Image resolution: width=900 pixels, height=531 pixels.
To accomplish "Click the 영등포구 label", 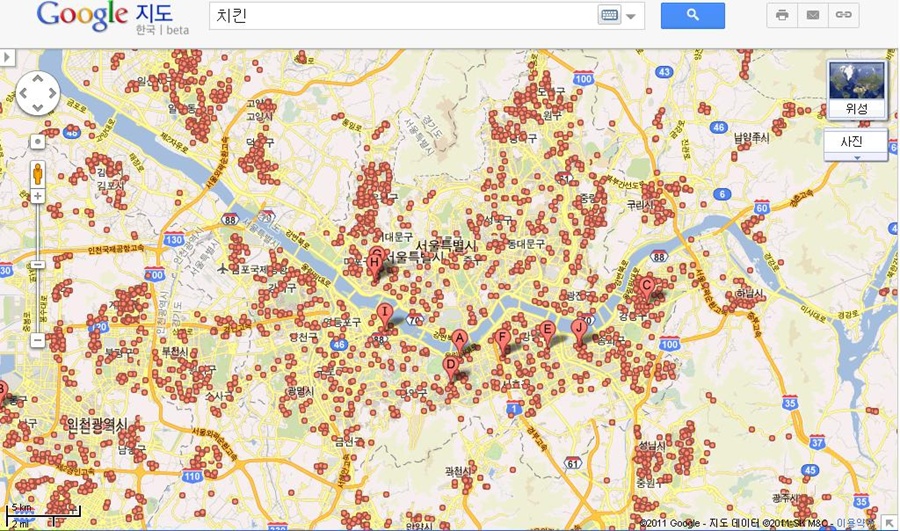I will (x=342, y=322).
